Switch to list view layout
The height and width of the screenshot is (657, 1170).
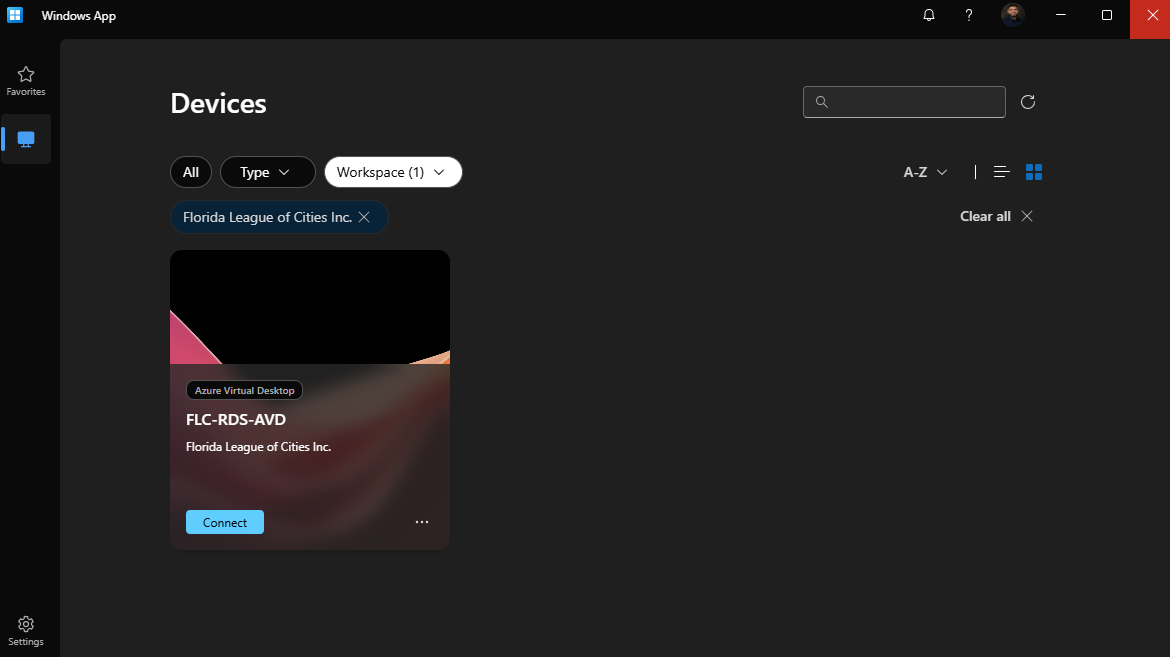click(1001, 172)
